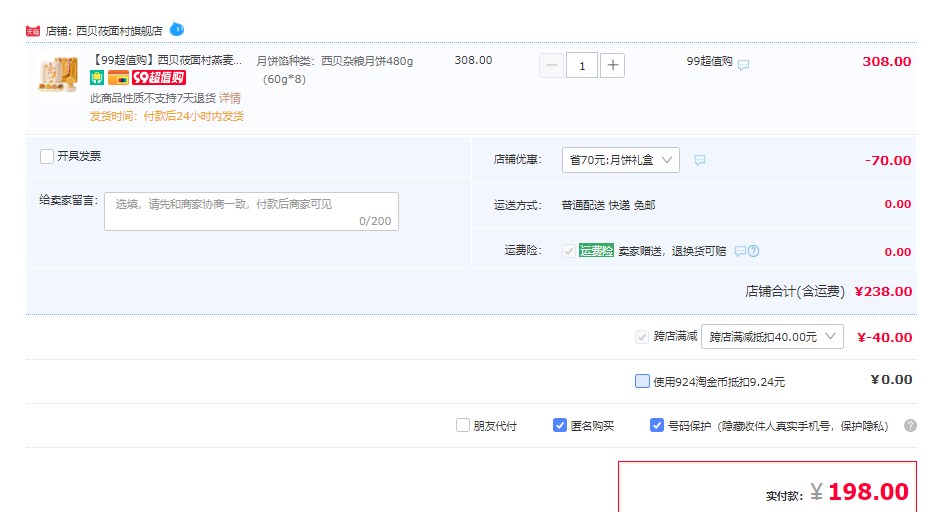Viewport: 943px width, 512px height.
Task: Click the red 99超值购 badge
Action: 159,78
